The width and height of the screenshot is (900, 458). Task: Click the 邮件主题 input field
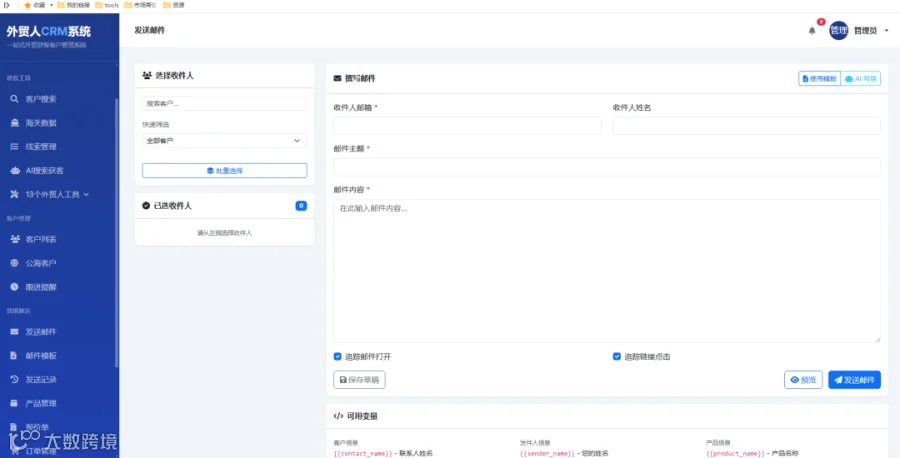pos(607,167)
